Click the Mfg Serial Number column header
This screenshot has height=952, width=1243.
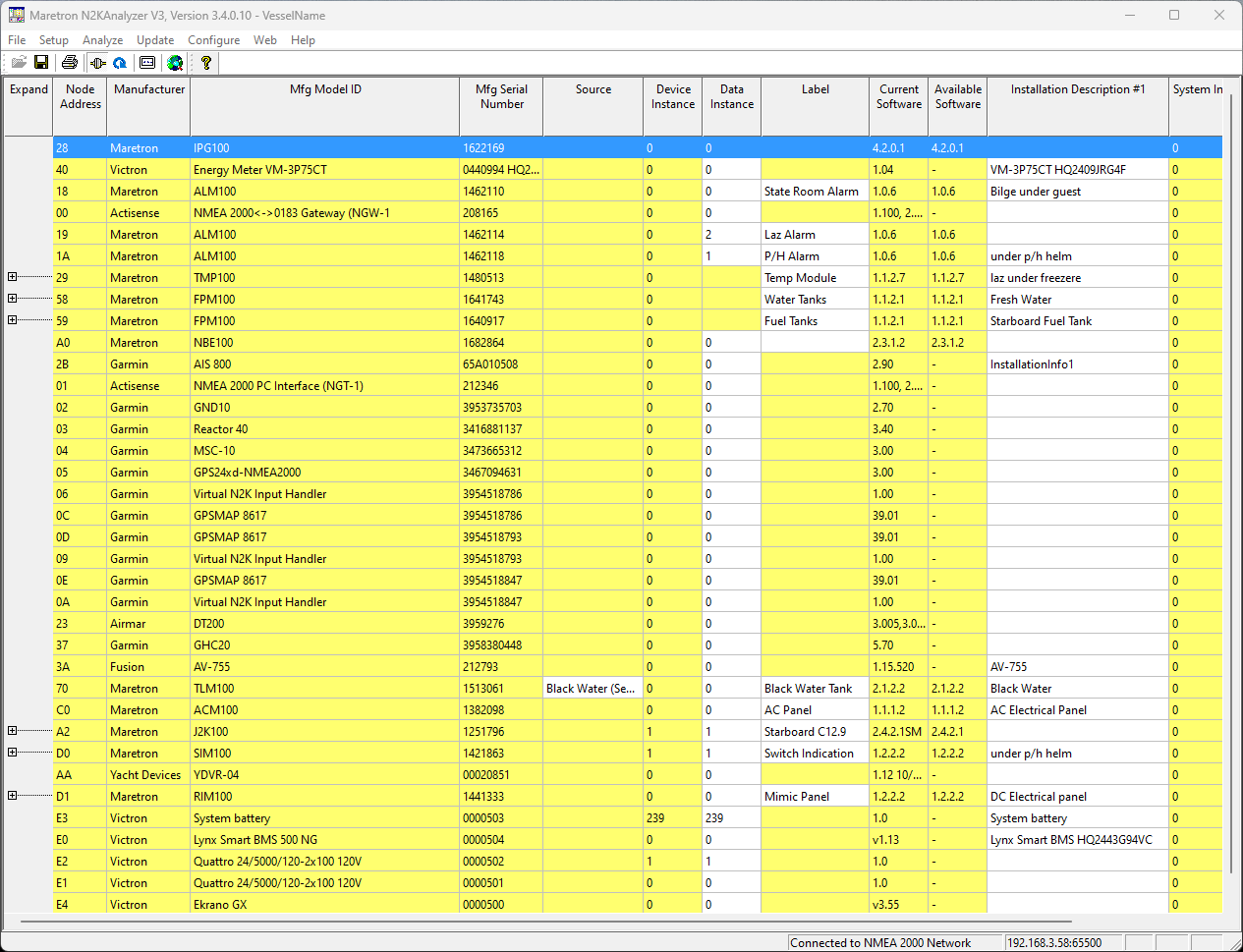tap(501, 106)
